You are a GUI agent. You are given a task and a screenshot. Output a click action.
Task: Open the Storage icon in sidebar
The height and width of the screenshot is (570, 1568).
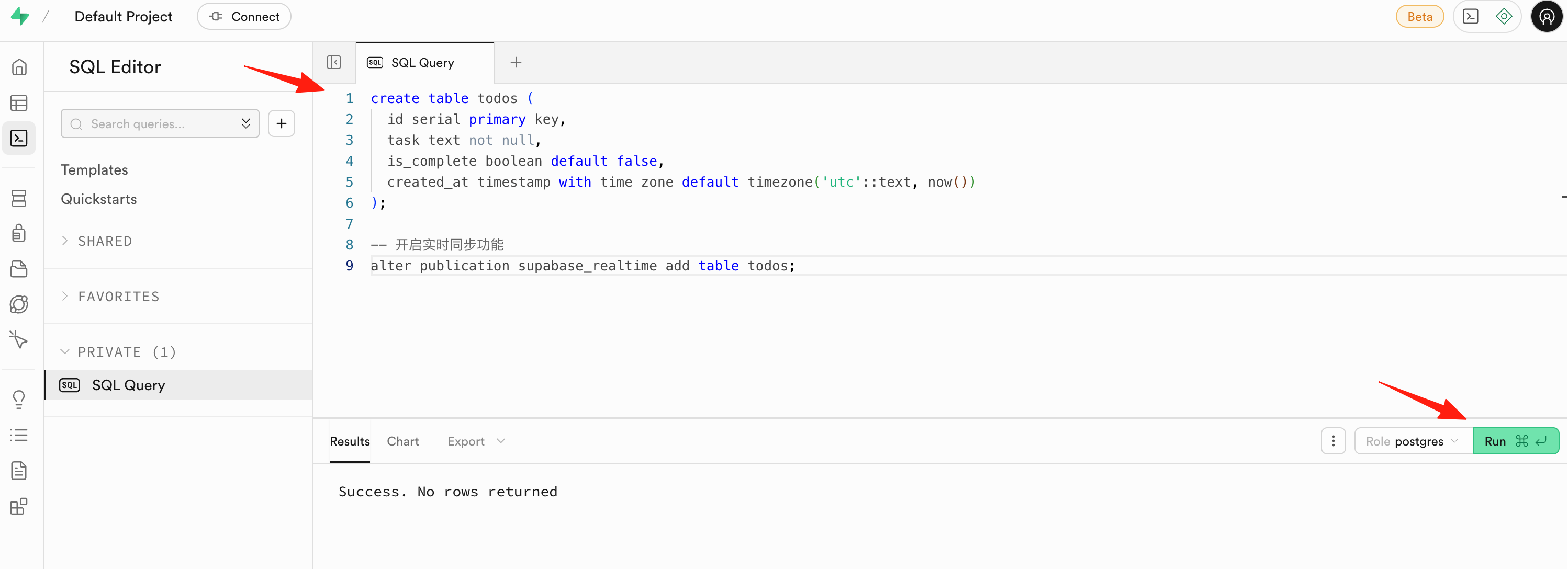tap(19, 269)
